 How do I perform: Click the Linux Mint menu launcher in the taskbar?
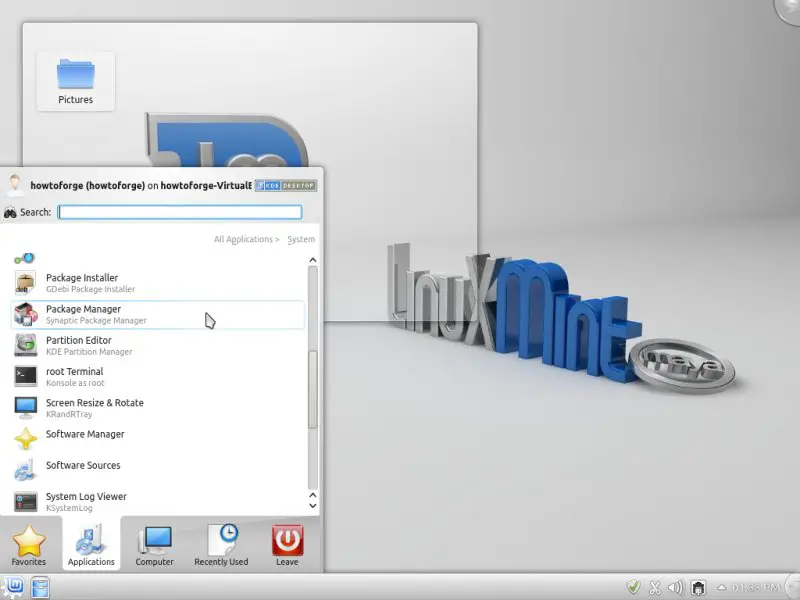coord(12,586)
